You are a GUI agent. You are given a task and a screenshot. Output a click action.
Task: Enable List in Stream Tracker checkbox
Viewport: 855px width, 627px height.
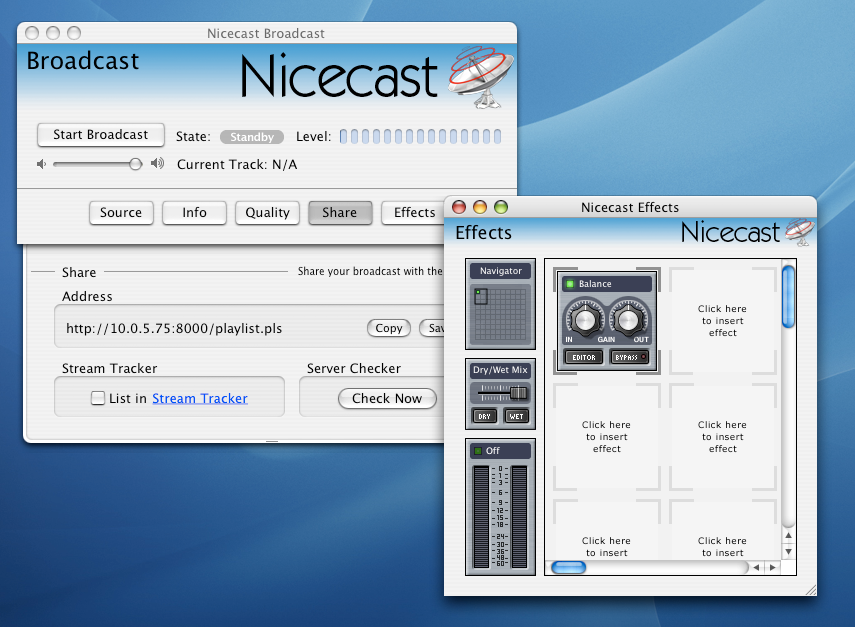click(98, 398)
